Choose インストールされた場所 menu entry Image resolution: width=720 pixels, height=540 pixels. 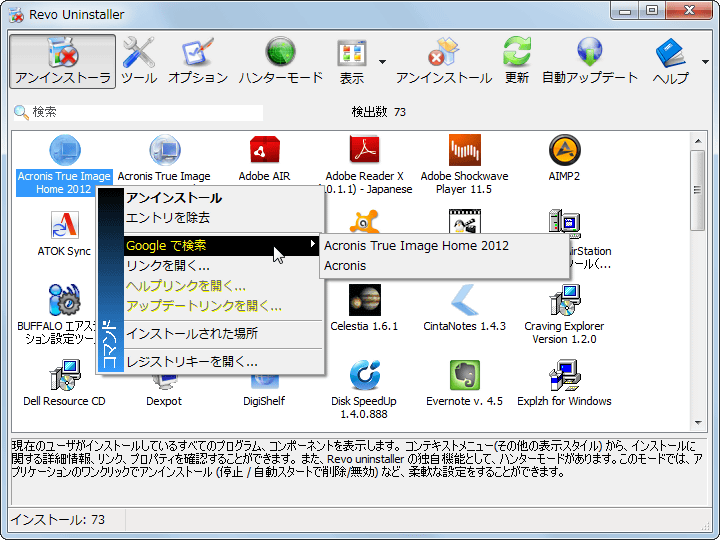click(223, 333)
